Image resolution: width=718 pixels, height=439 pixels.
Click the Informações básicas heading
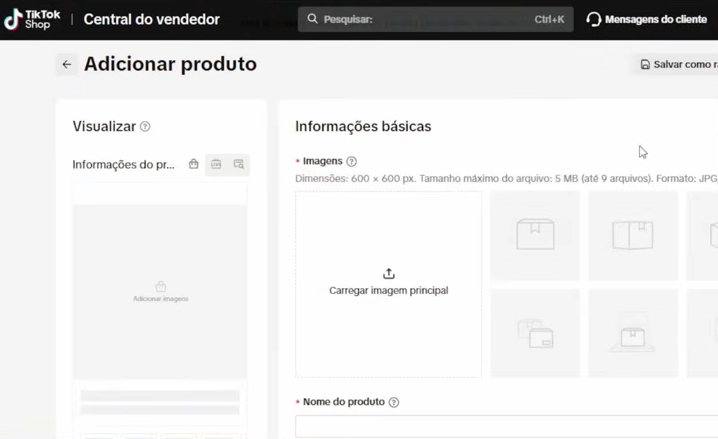363,126
